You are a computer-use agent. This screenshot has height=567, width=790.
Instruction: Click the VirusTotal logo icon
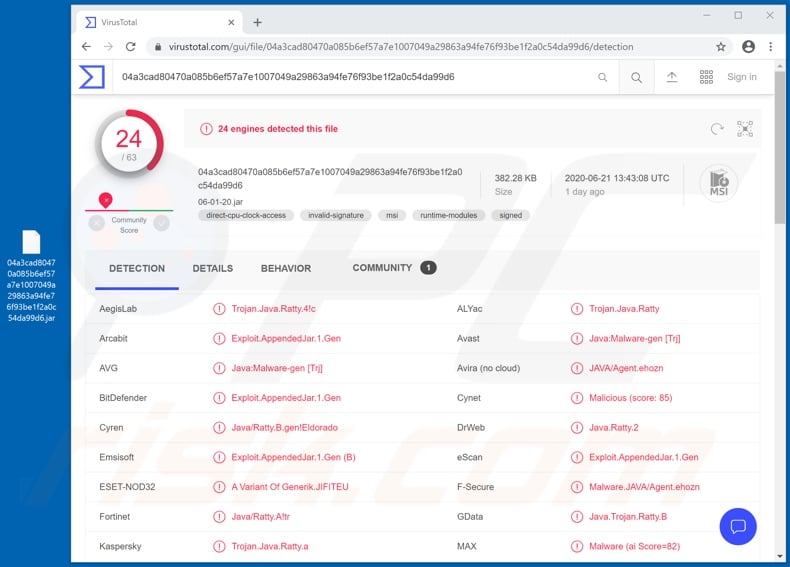pyautogui.click(x=92, y=77)
